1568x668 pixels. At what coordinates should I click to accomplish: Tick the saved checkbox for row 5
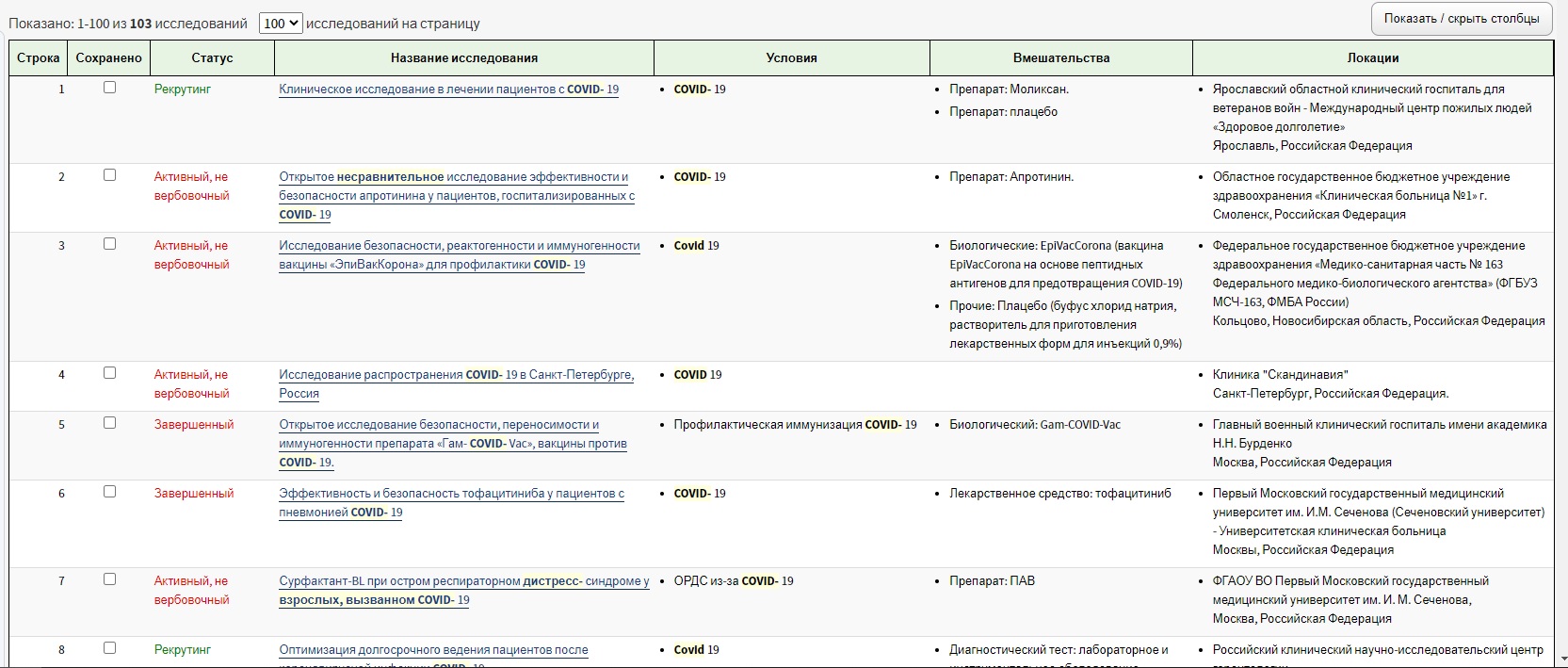109,423
